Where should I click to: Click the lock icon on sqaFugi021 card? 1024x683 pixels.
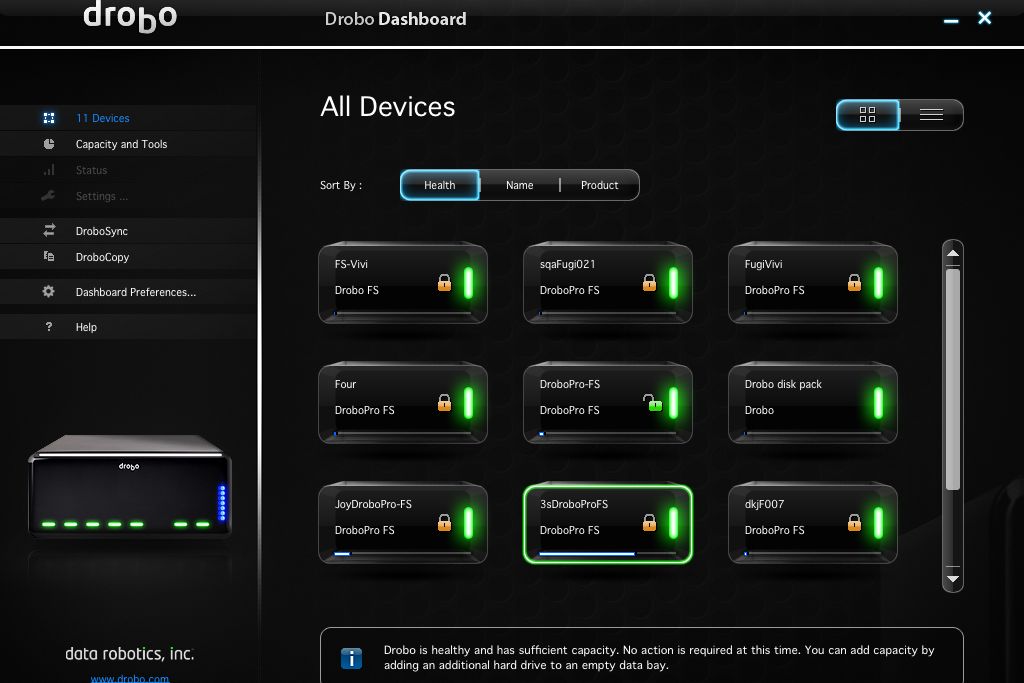(x=649, y=283)
